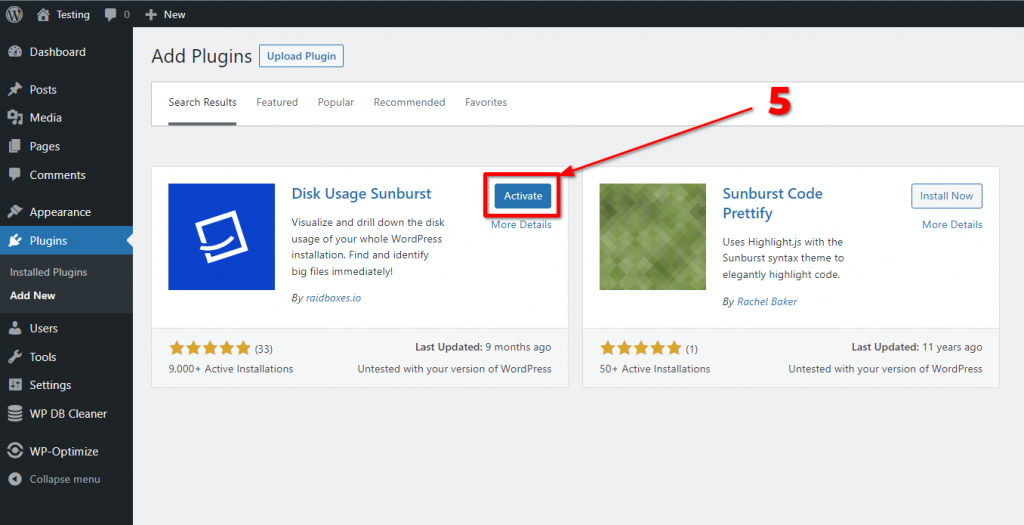Switch to the Featured tab
This screenshot has height=525, width=1024.
277,103
